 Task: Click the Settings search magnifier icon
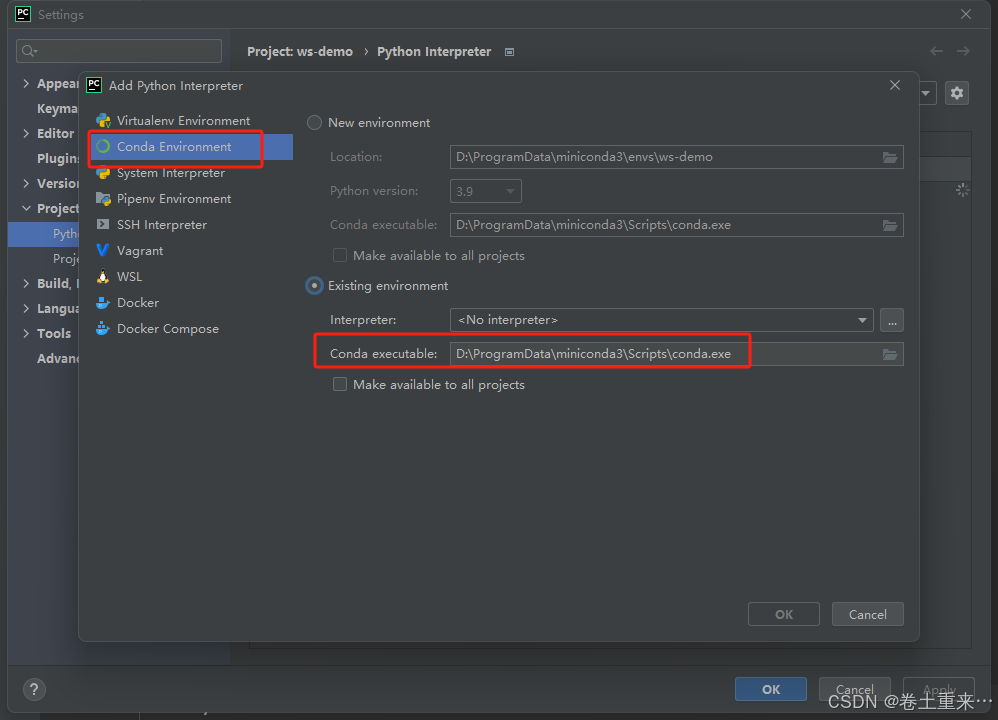pos(29,51)
